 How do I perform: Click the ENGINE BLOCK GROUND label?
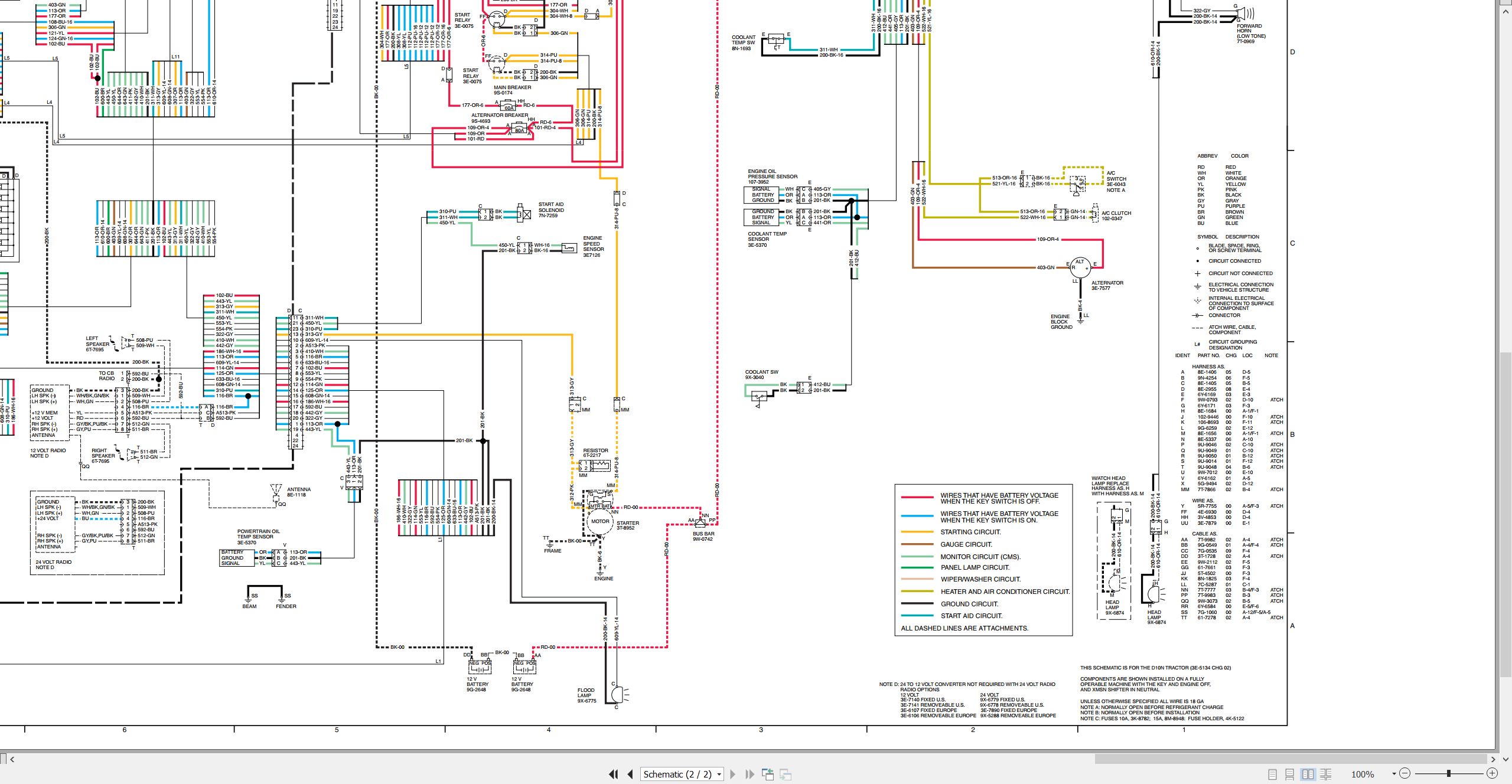point(1061,322)
